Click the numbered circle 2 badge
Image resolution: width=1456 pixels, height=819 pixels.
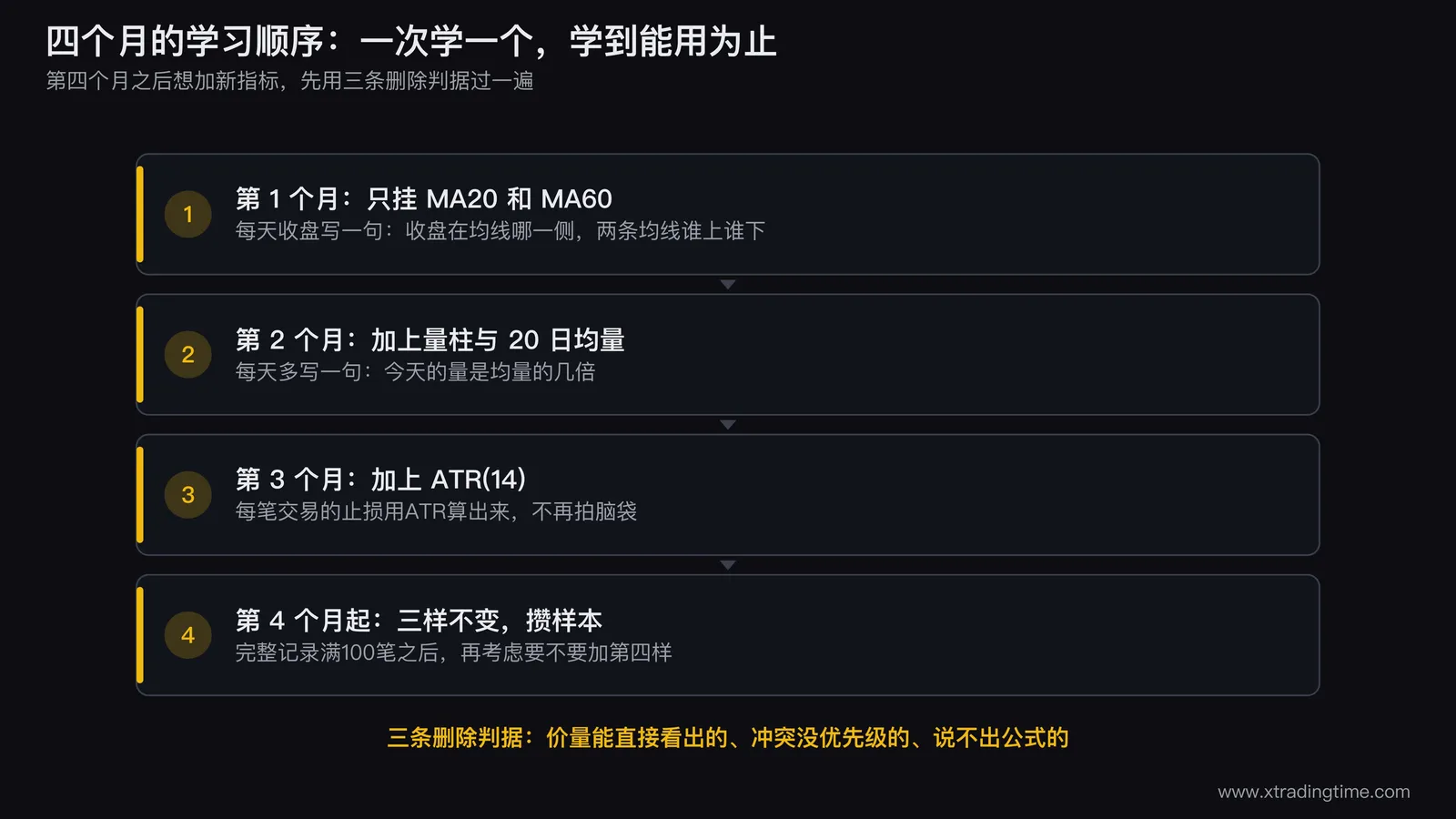click(x=187, y=355)
